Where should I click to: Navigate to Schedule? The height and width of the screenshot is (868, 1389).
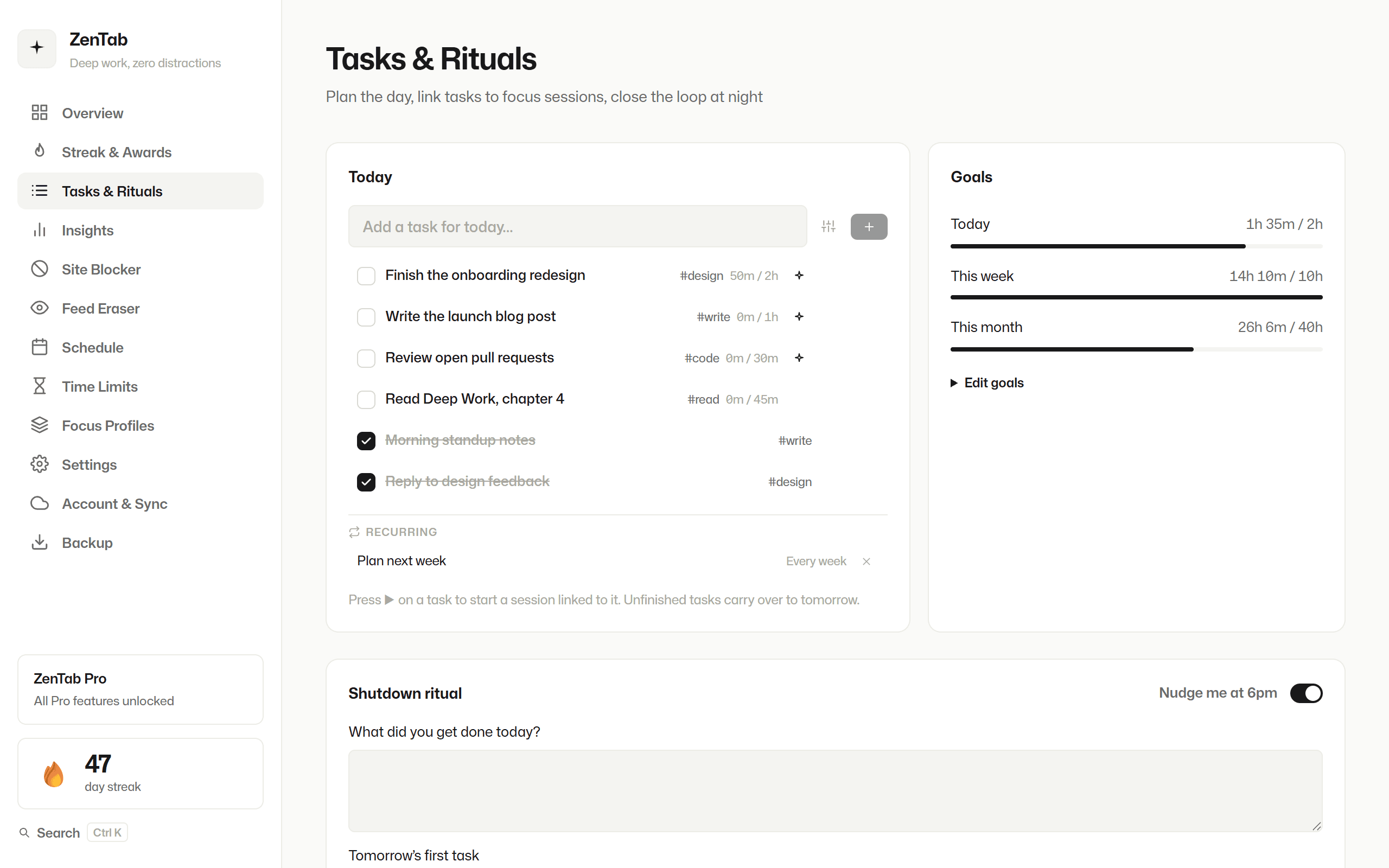(140, 347)
